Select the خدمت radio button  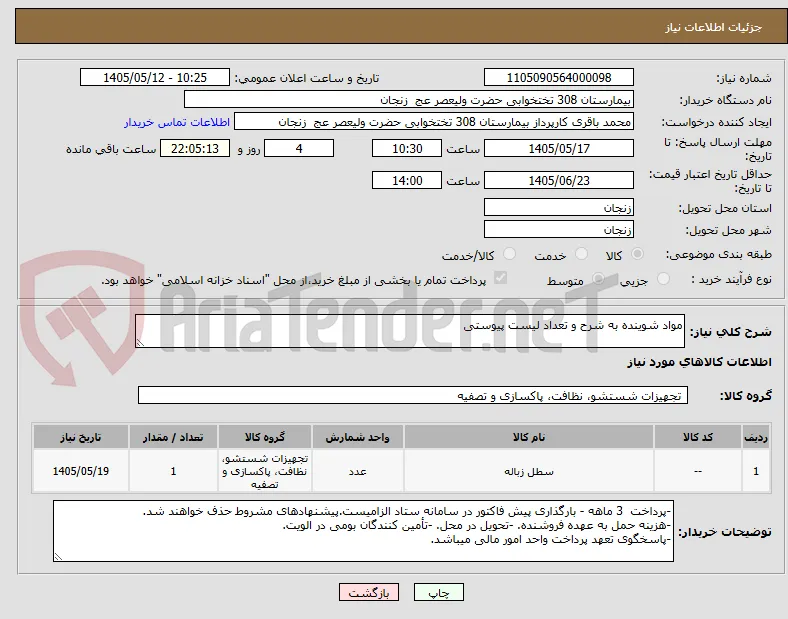pyautogui.click(x=581, y=254)
